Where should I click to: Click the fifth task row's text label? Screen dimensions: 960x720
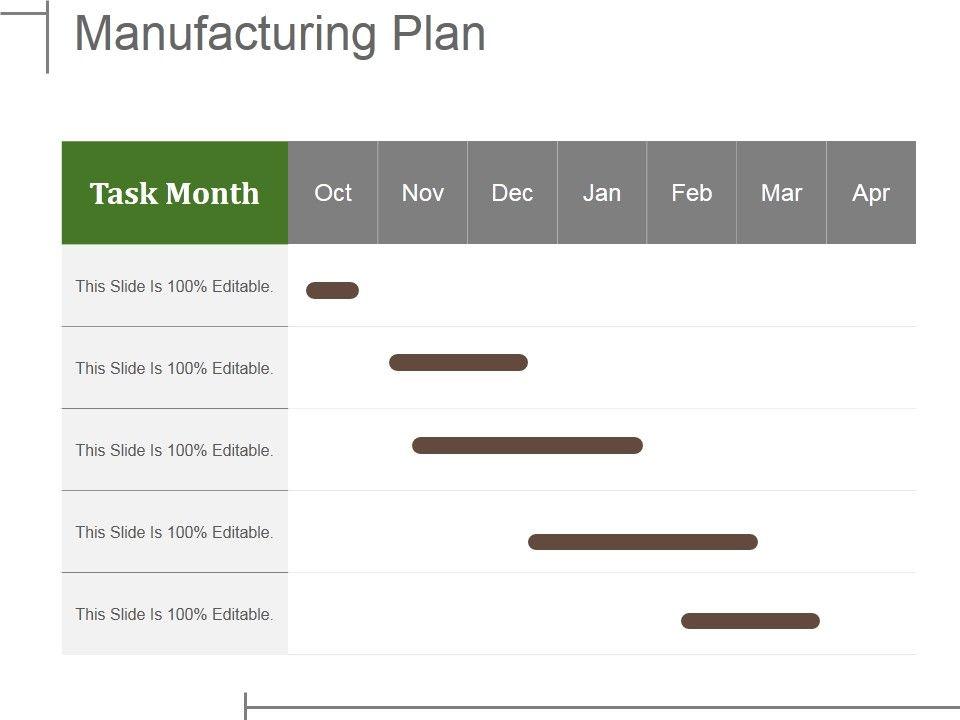tap(174, 614)
